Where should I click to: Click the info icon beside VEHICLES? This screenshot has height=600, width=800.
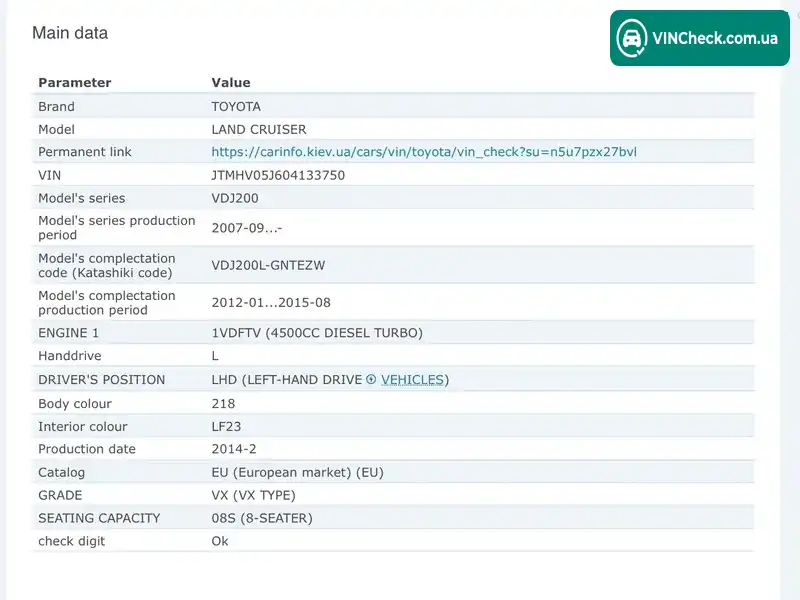click(371, 379)
